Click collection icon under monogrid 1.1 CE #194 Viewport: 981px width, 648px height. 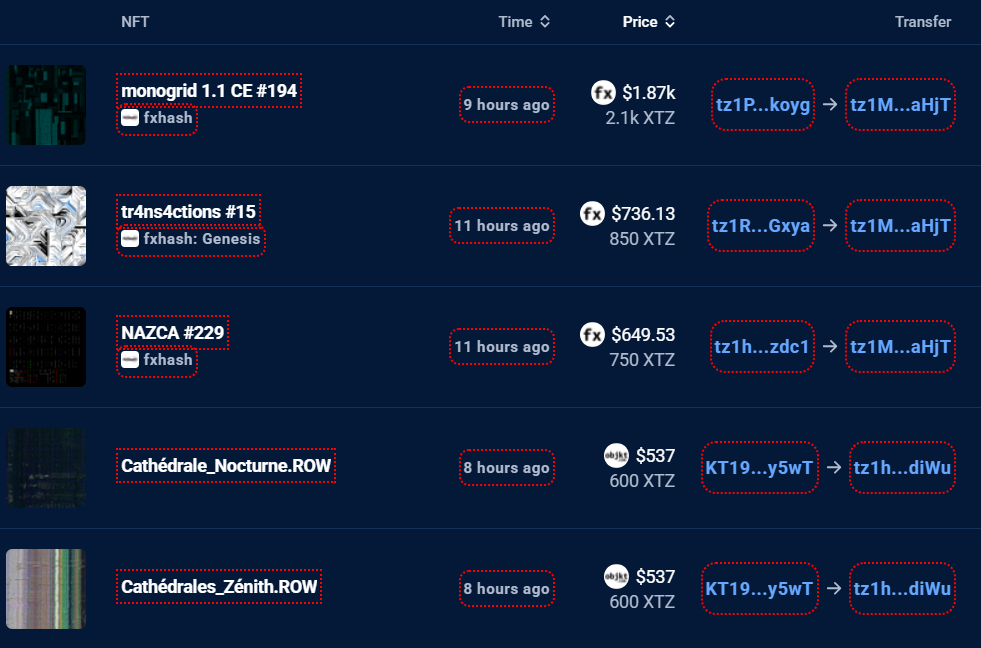pos(129,118)
